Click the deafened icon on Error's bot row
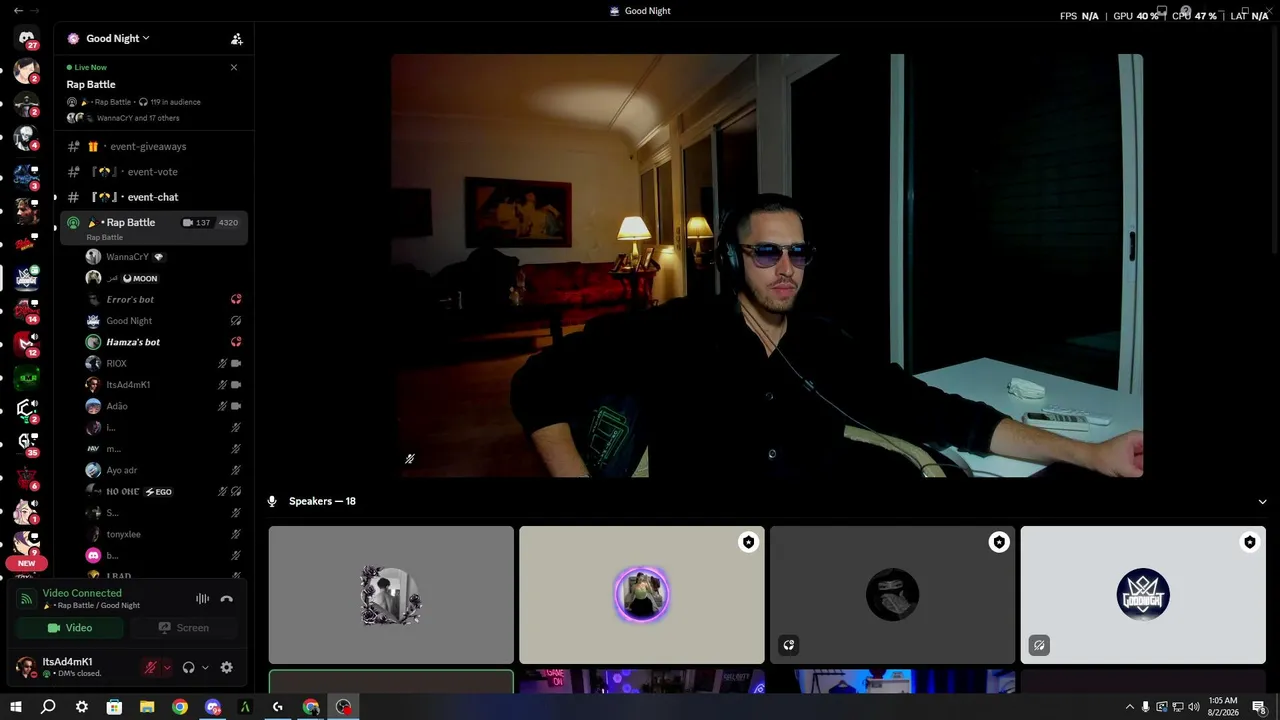The width and height of the screenshot is (1280, 720). pos(236,299)
